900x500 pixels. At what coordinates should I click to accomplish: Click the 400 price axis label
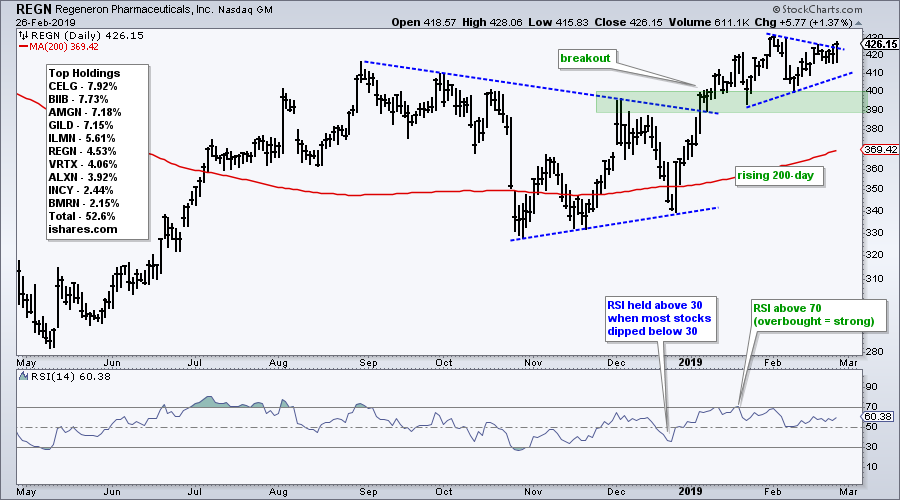(x=876, y=91)
